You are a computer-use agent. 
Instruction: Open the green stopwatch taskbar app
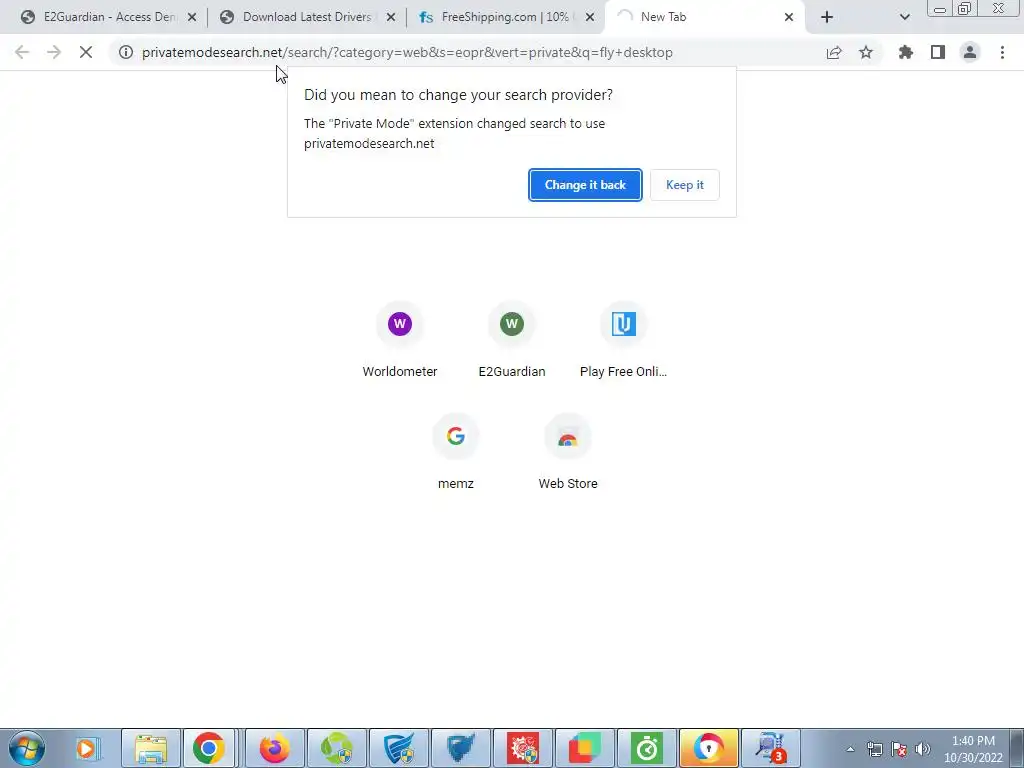coord(647,748)
